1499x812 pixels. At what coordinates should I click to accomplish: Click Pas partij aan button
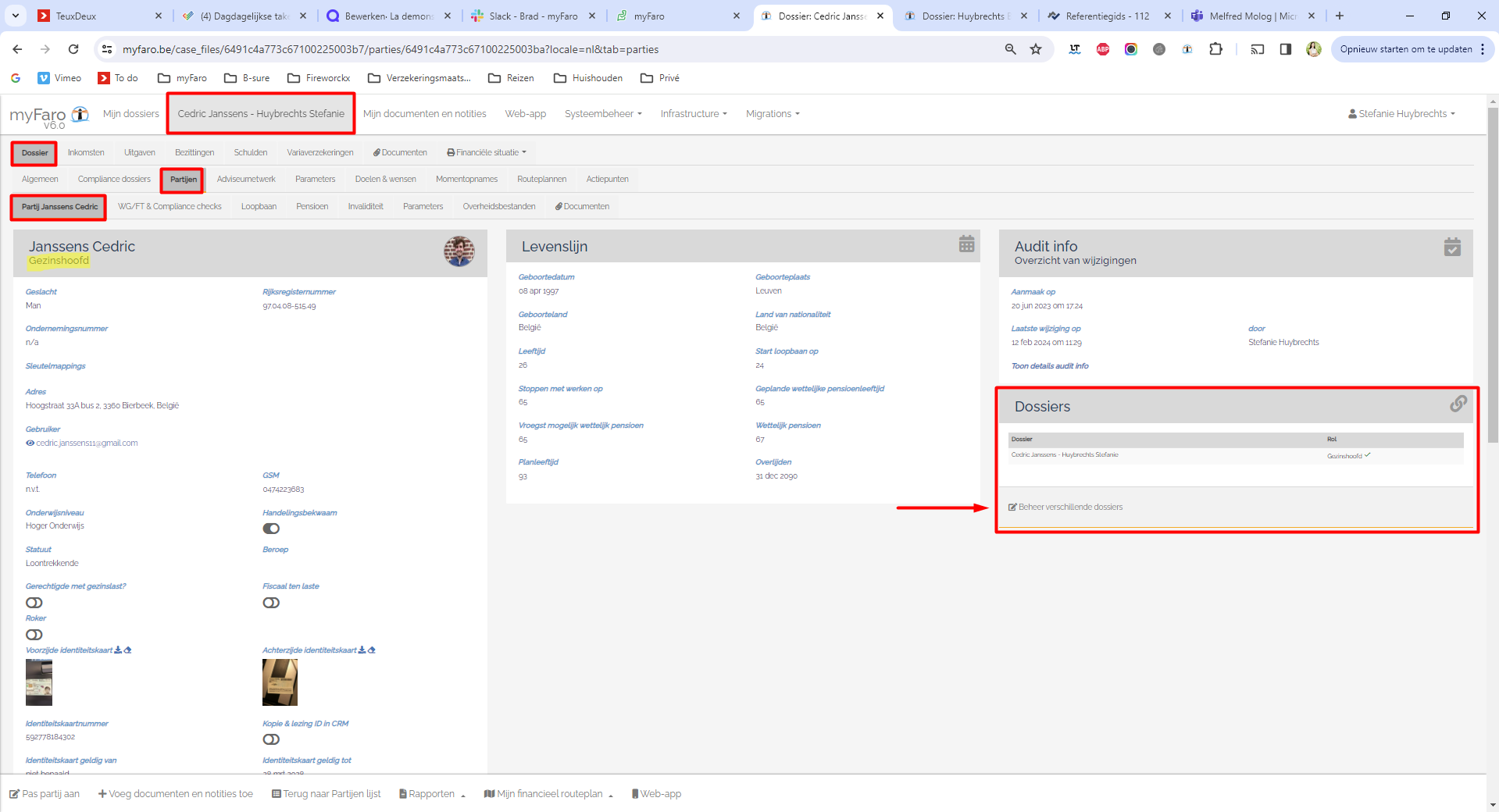click(x=45, y=794)
